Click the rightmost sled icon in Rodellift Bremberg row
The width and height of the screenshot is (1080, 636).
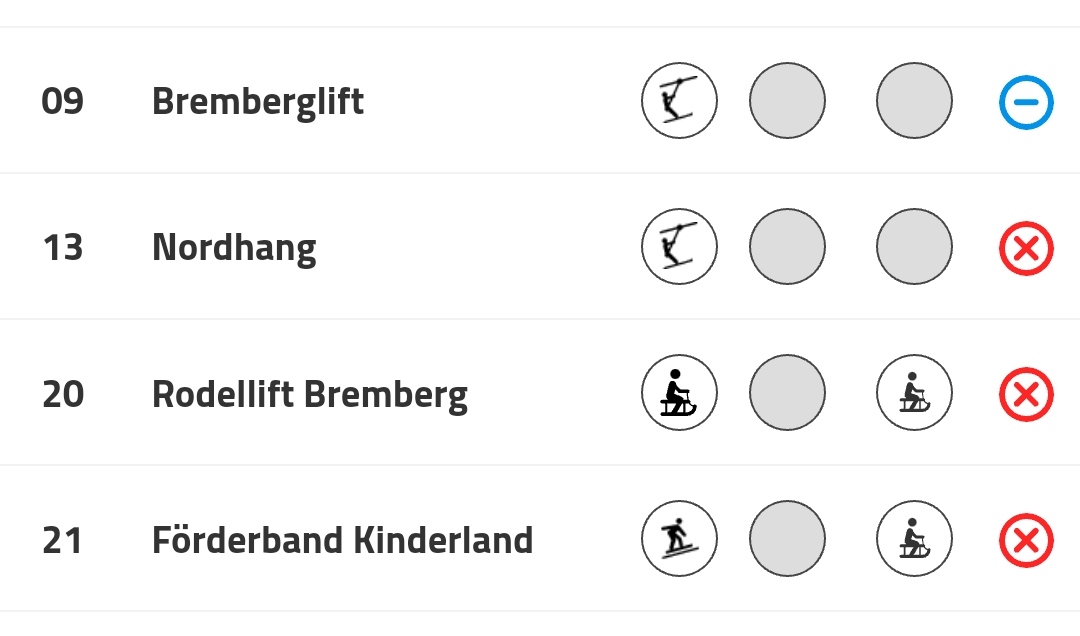coord(914,393)
